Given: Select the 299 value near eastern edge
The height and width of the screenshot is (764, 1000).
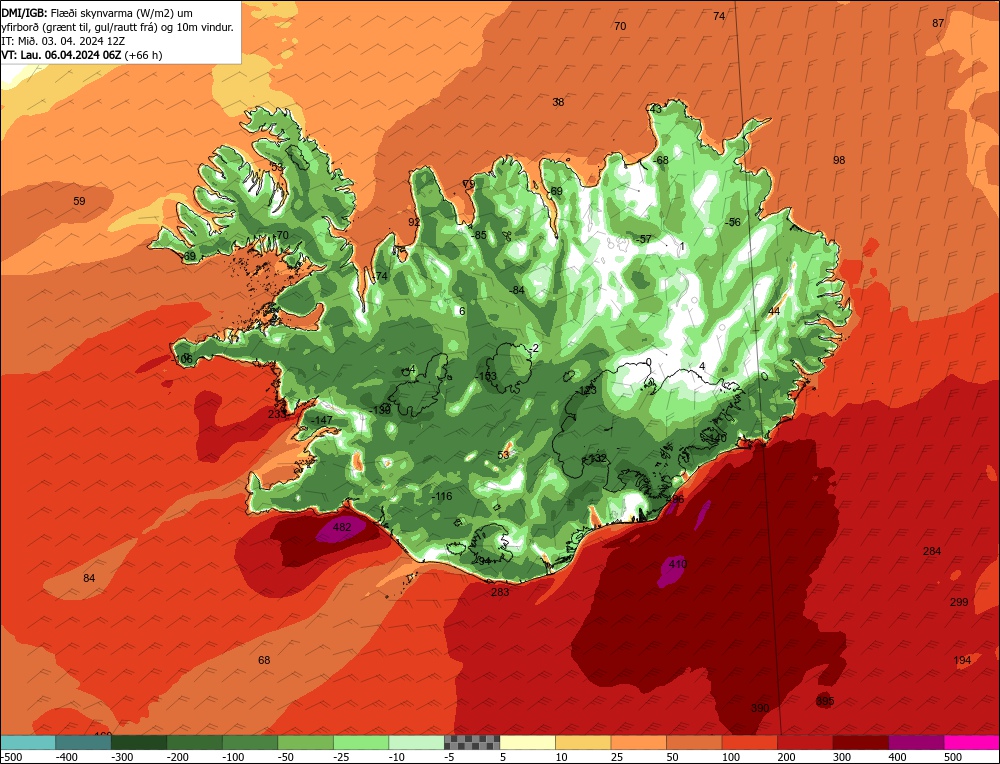Looking at the screenshot, I should point(959,602).
